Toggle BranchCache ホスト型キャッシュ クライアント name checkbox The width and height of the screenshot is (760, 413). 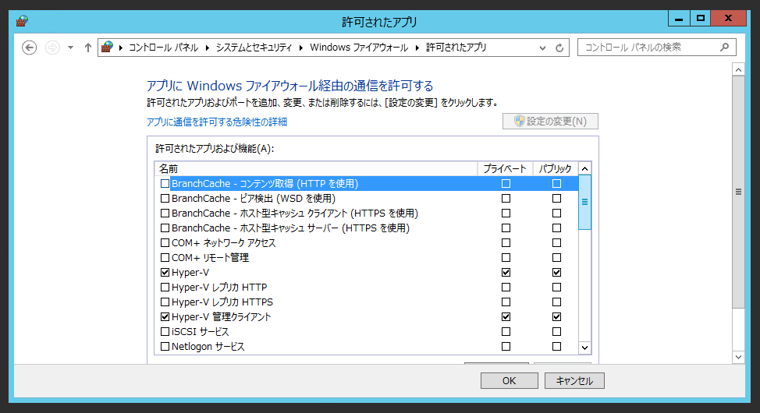click(165, 213)
